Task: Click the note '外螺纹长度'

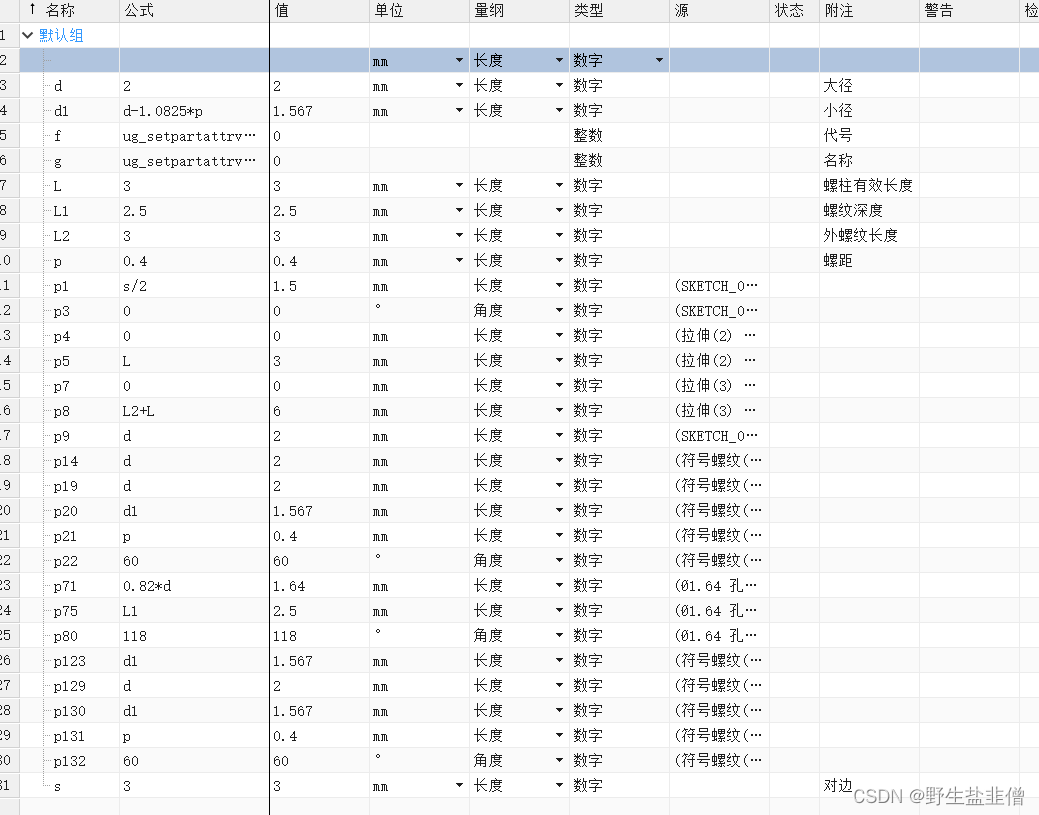Action: click(860, 235)
